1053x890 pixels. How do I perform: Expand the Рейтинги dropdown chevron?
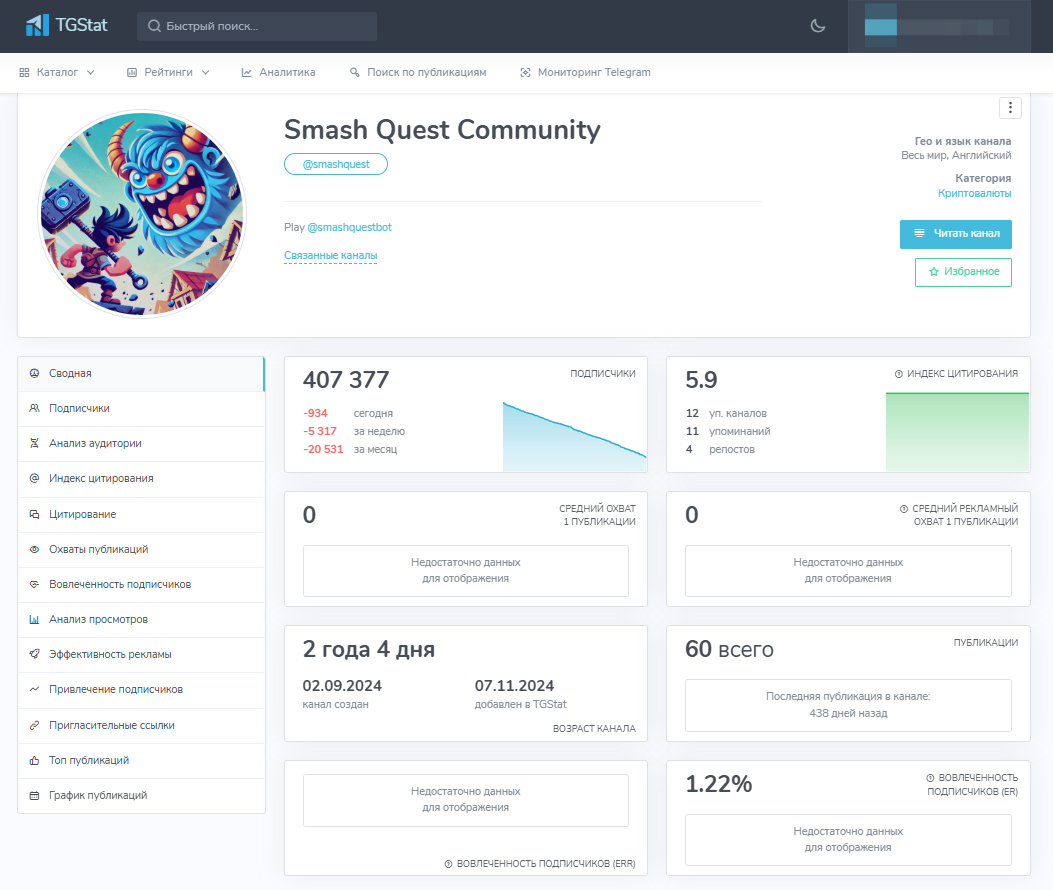[205, 73]
